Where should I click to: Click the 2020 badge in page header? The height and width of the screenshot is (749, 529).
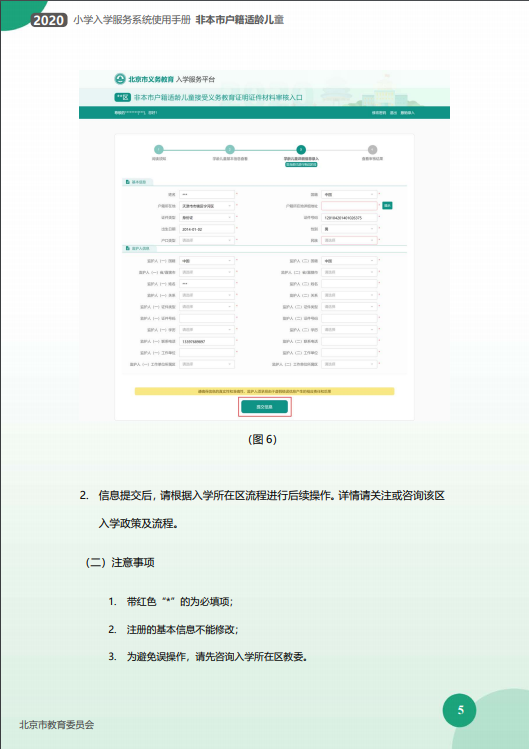[49, 20]
